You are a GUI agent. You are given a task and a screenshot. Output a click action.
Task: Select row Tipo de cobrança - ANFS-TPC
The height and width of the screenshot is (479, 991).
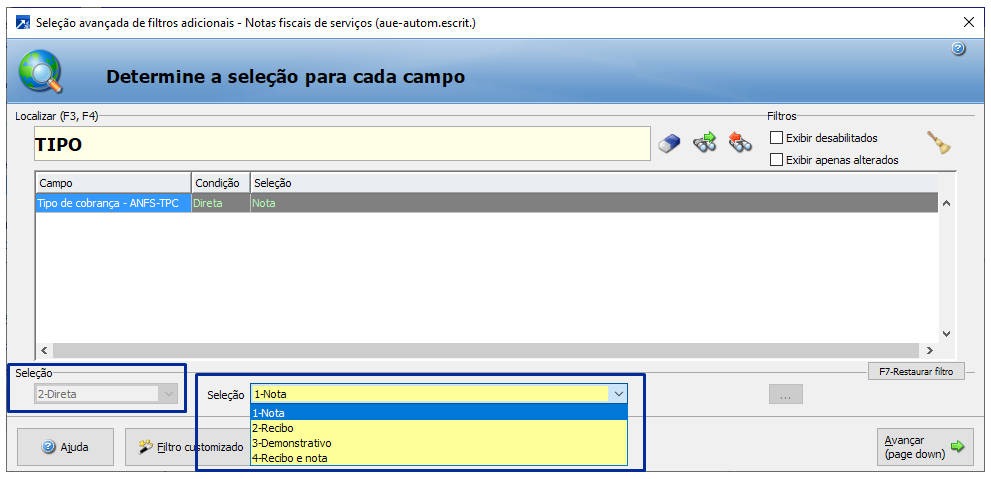(487, 203)
